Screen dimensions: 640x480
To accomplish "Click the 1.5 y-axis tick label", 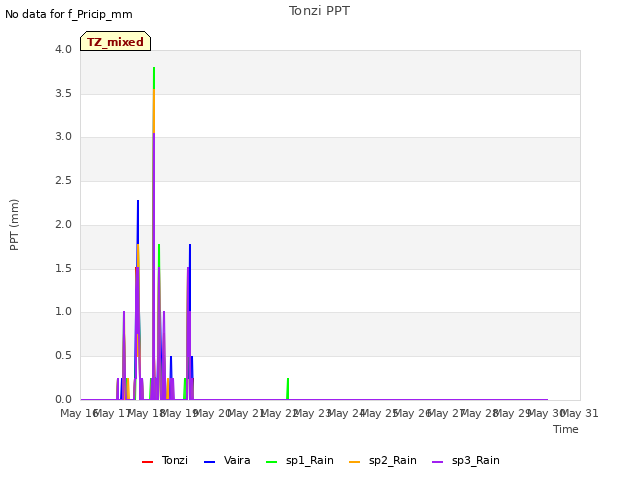I will (x=63, y=268).
